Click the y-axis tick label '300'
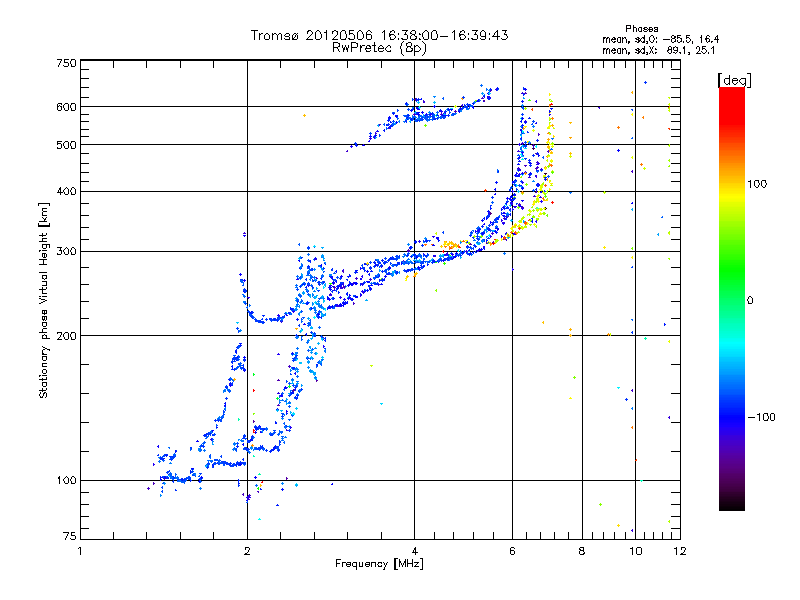 pyautogui.click(x=66, y=252)
